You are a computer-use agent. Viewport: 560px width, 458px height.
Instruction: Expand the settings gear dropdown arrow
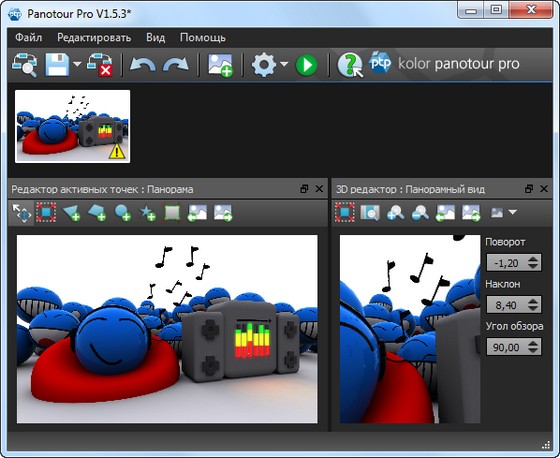(284, 64)
